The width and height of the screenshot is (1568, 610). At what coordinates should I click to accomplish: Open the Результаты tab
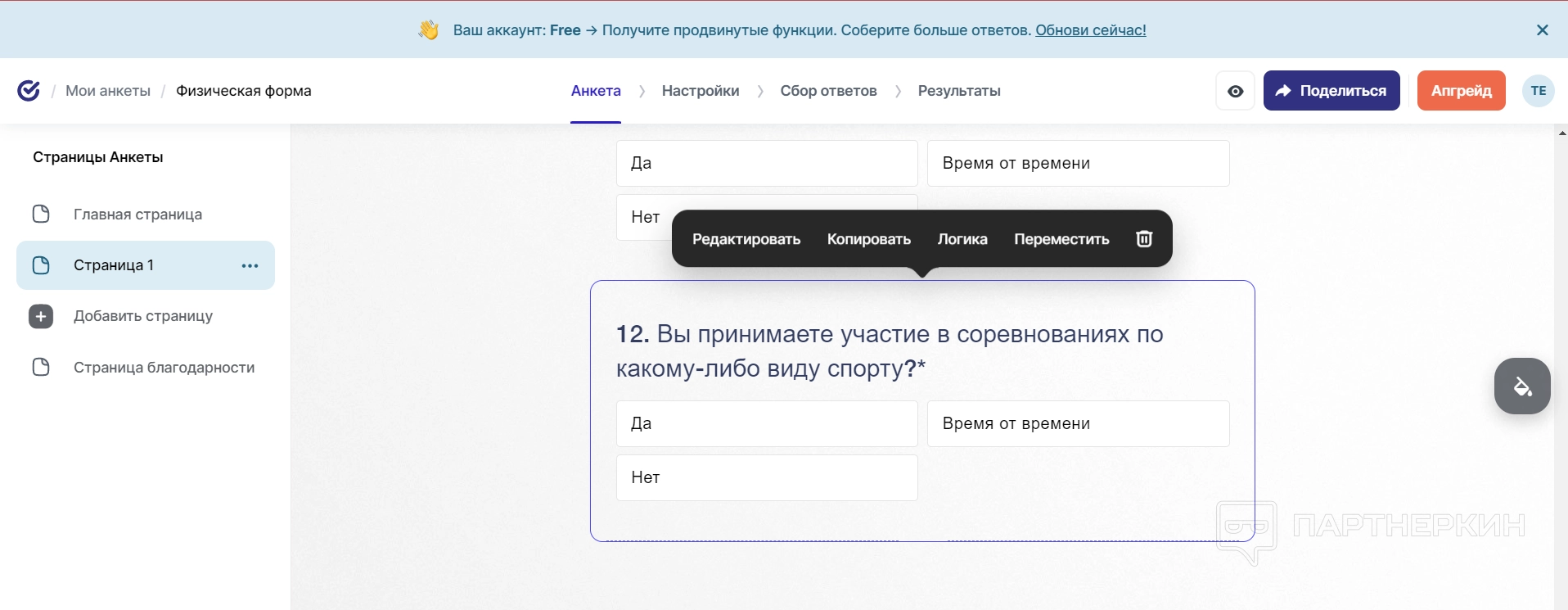[x=958, y=91]
